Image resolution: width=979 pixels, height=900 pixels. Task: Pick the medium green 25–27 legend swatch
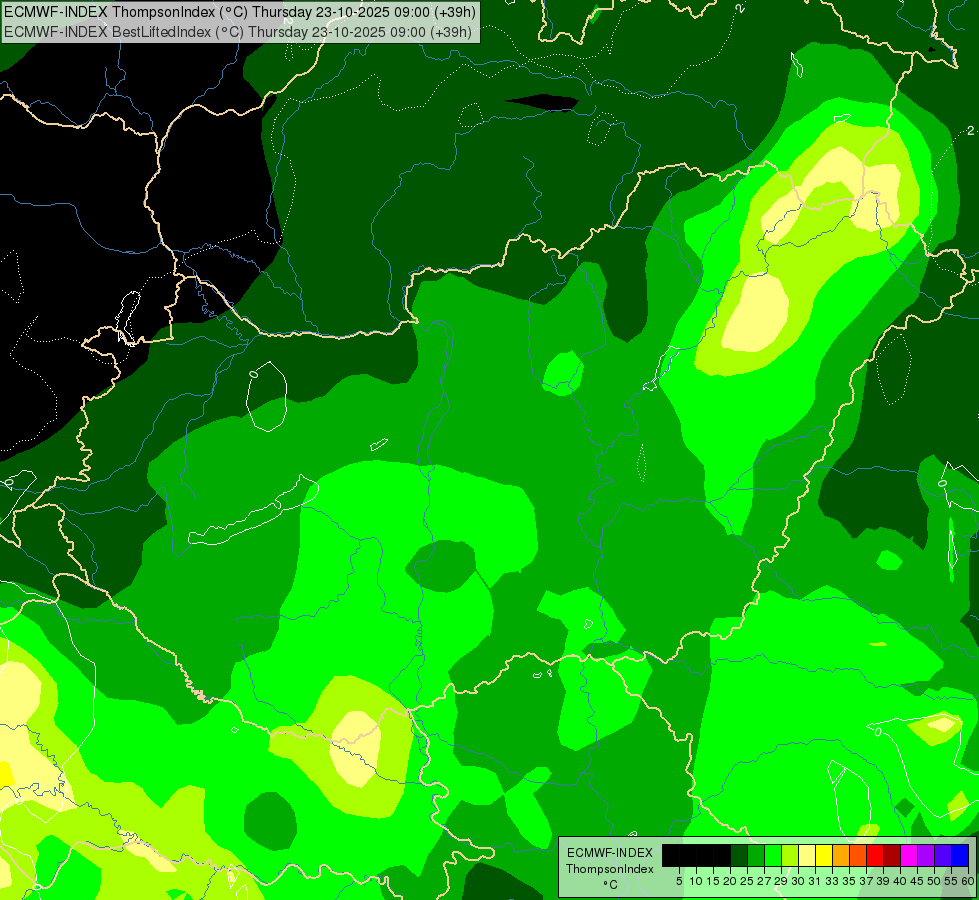pos(755,855)
